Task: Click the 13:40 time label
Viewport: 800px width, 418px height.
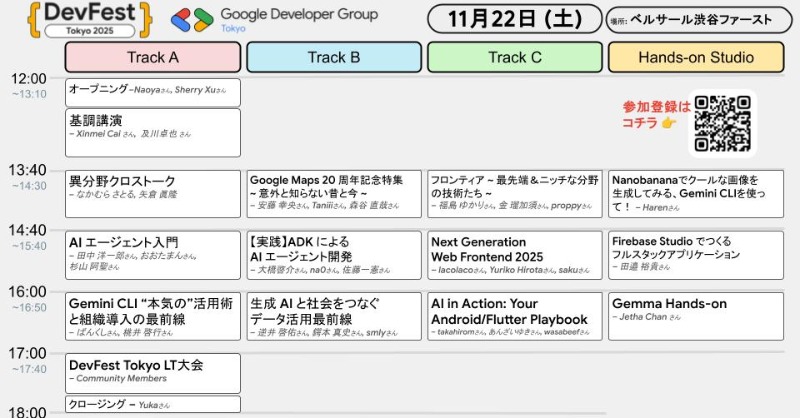Action: [27, 170]
